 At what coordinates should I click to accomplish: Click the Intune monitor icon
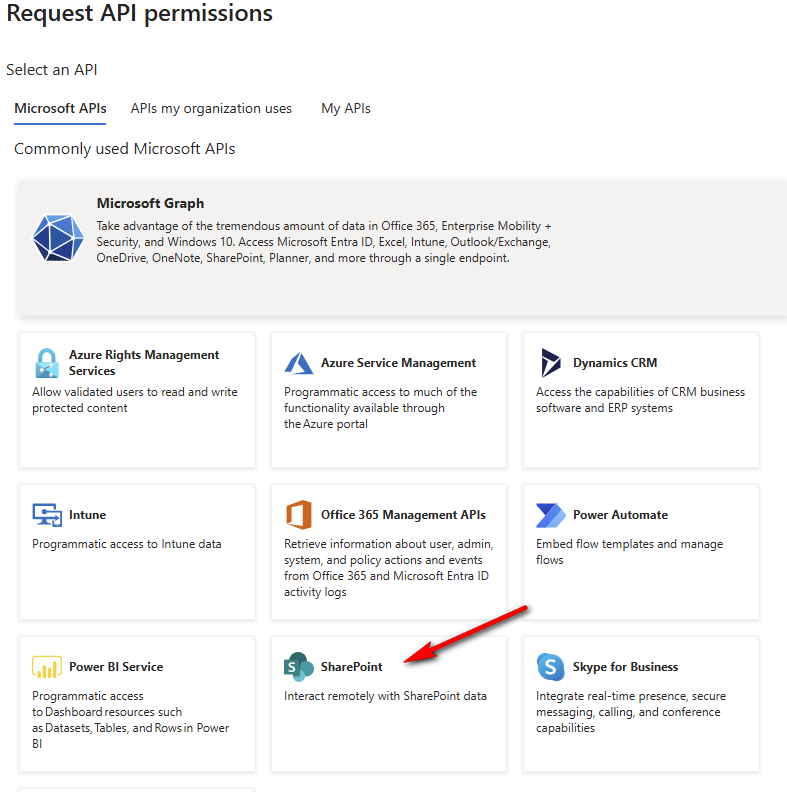pos(47,515)
